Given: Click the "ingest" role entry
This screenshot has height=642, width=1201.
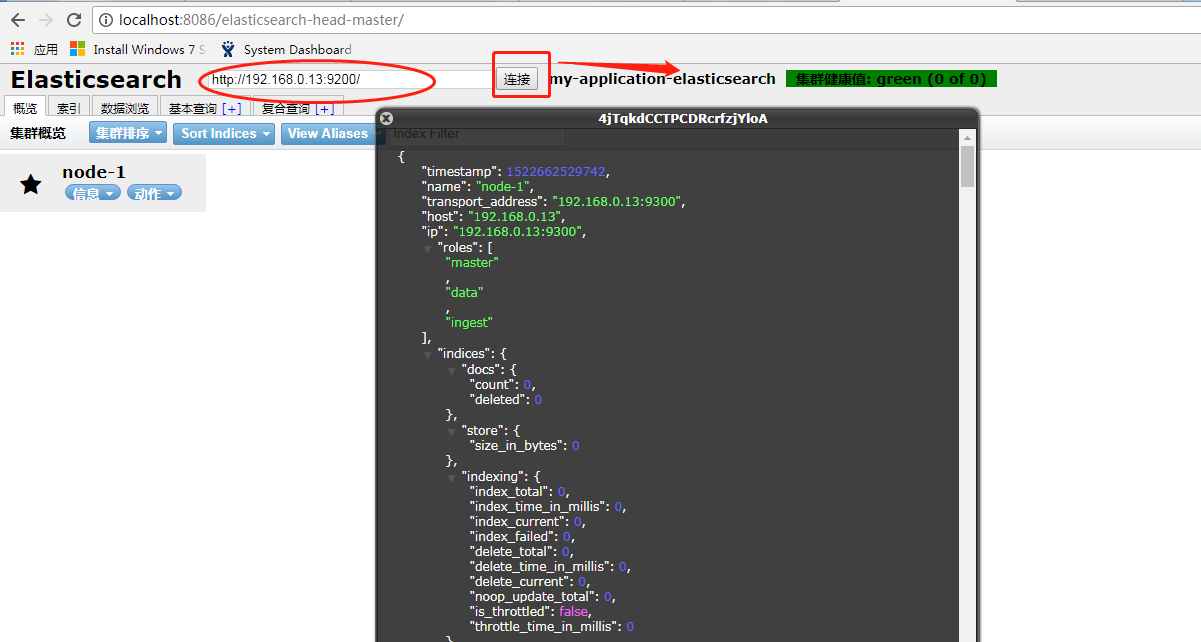Looking at the screenshot, I should (469, 323).
